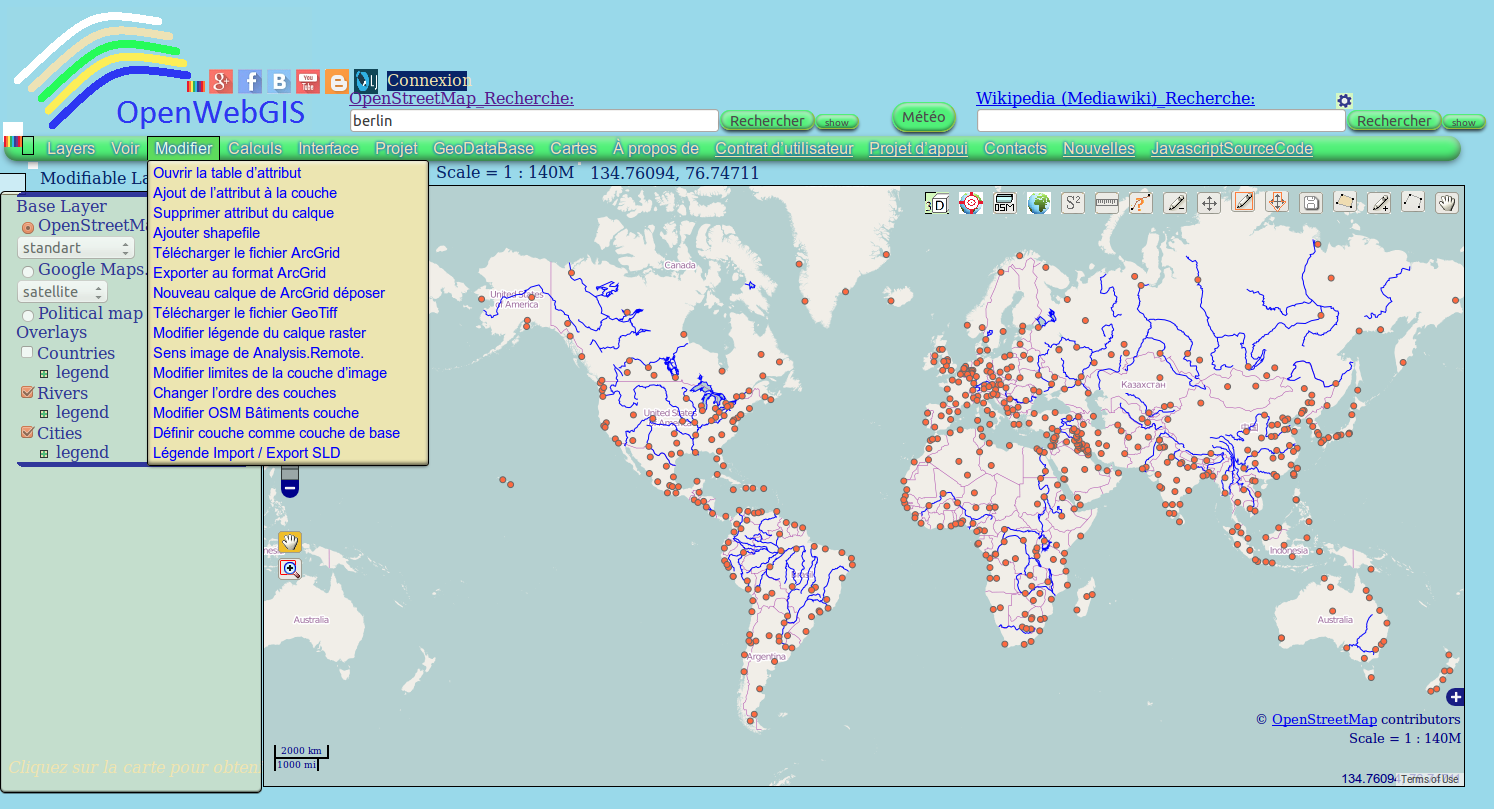Open the Layers menu
Viewport: 1494px width, 809px height.
tap(71, 149)
